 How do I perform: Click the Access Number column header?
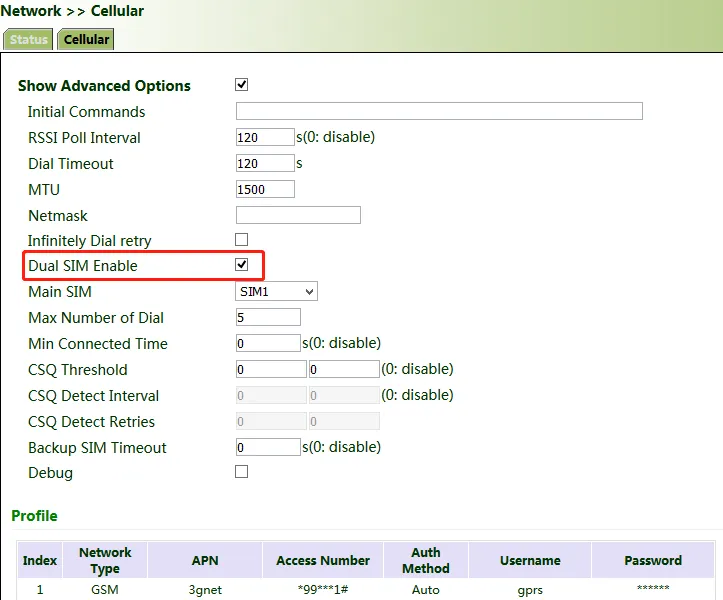(323, 560)
